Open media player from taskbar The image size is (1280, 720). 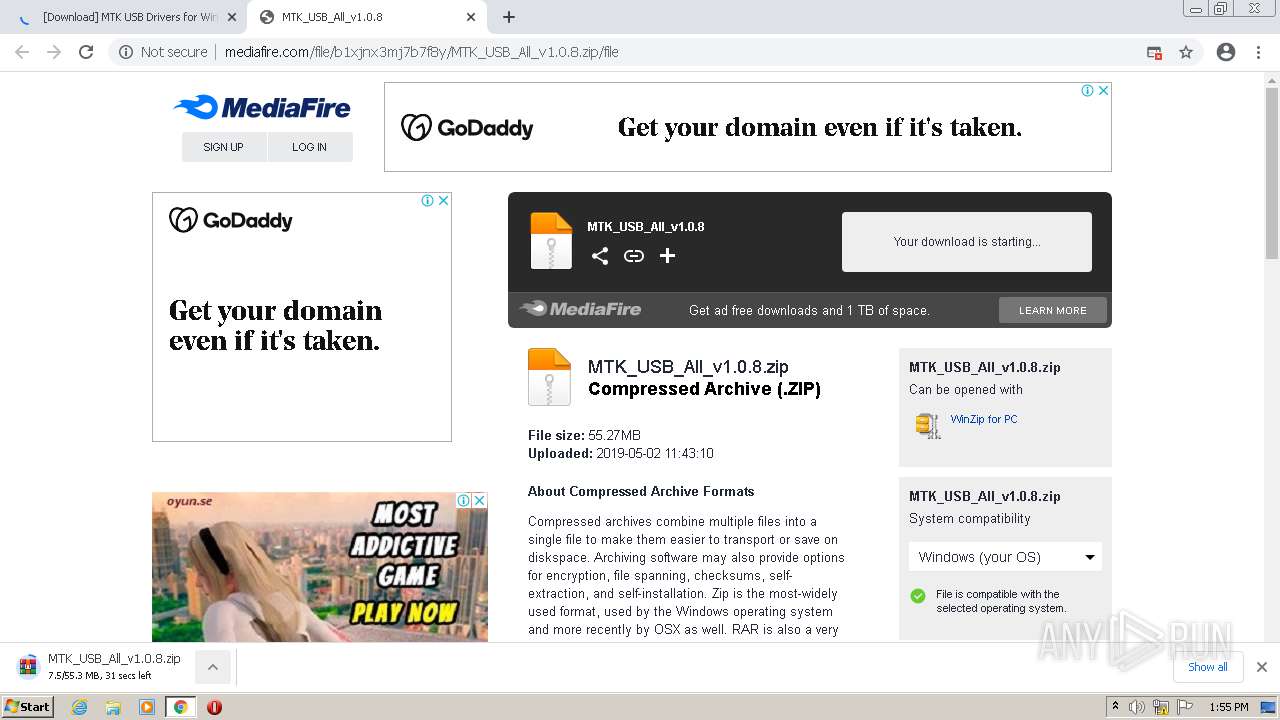147,707
